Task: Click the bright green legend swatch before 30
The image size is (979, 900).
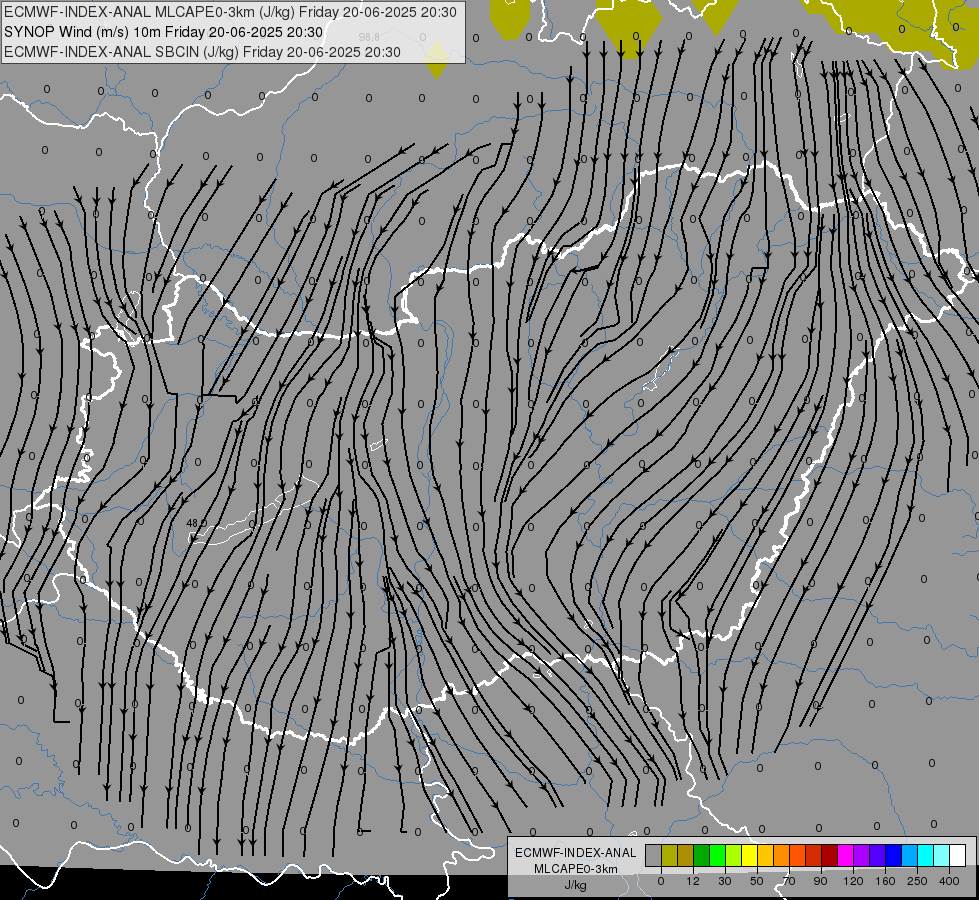Action: pyautogui.click(x=717, y=855)
